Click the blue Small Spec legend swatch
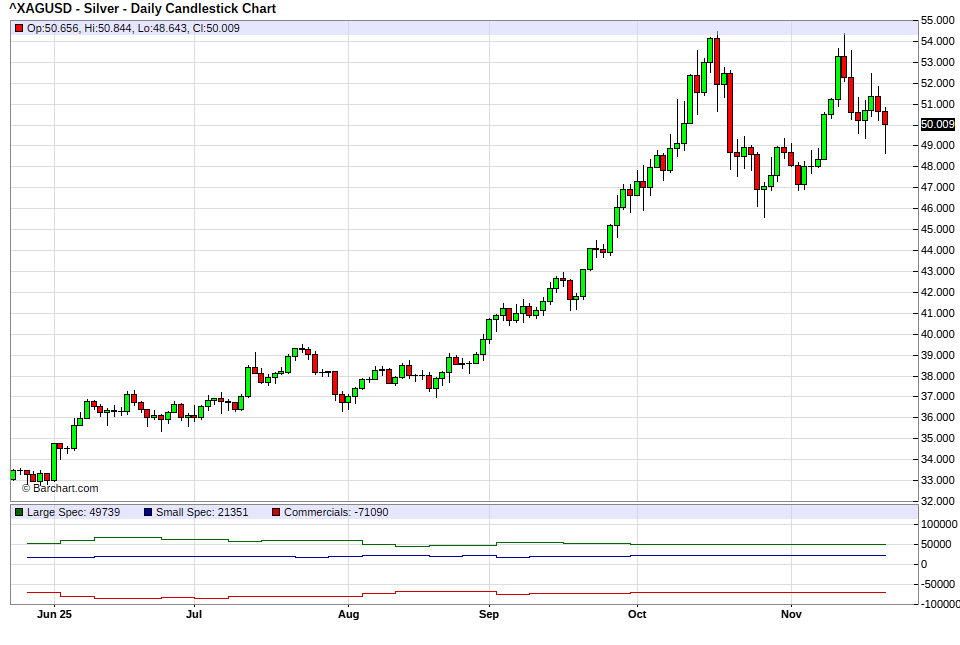960x645 pixels. point(148,512)
